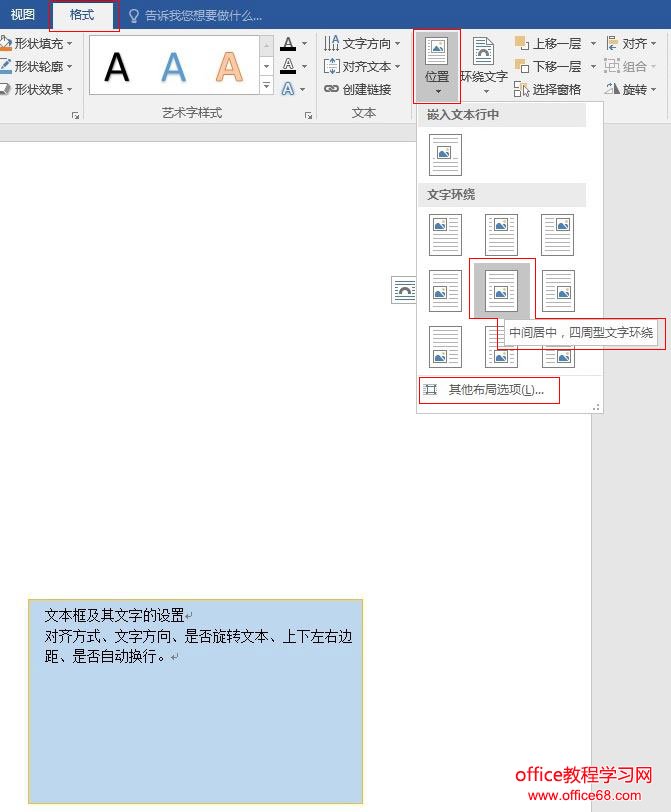Open the 视图 ribbon tab
This screenshot has height=812, width=671.
(22, 14)
